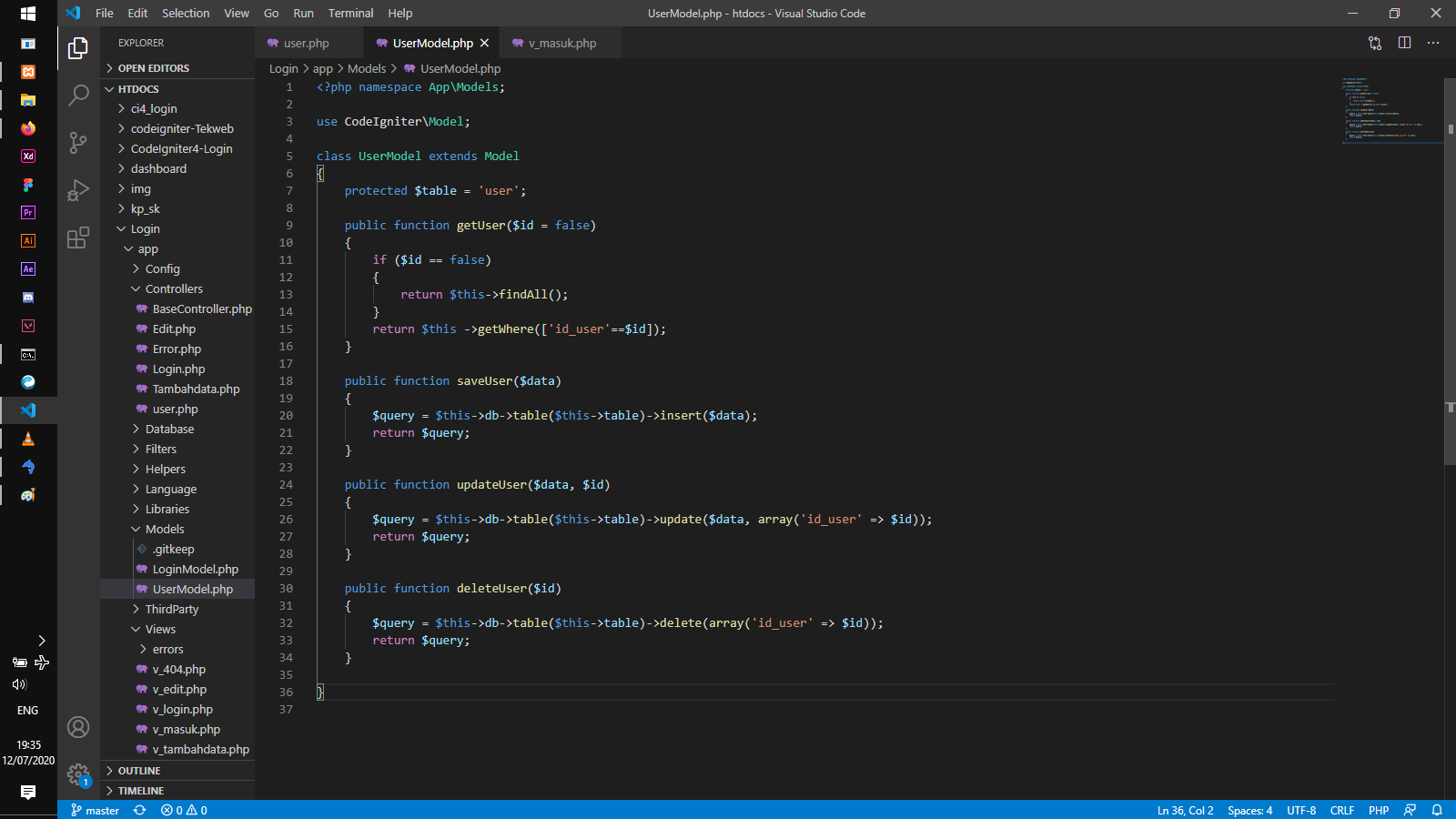The height and width of the screenshot is (819, 1456).
Task: Change line ending via CRLF
Action: [1342, 810]
